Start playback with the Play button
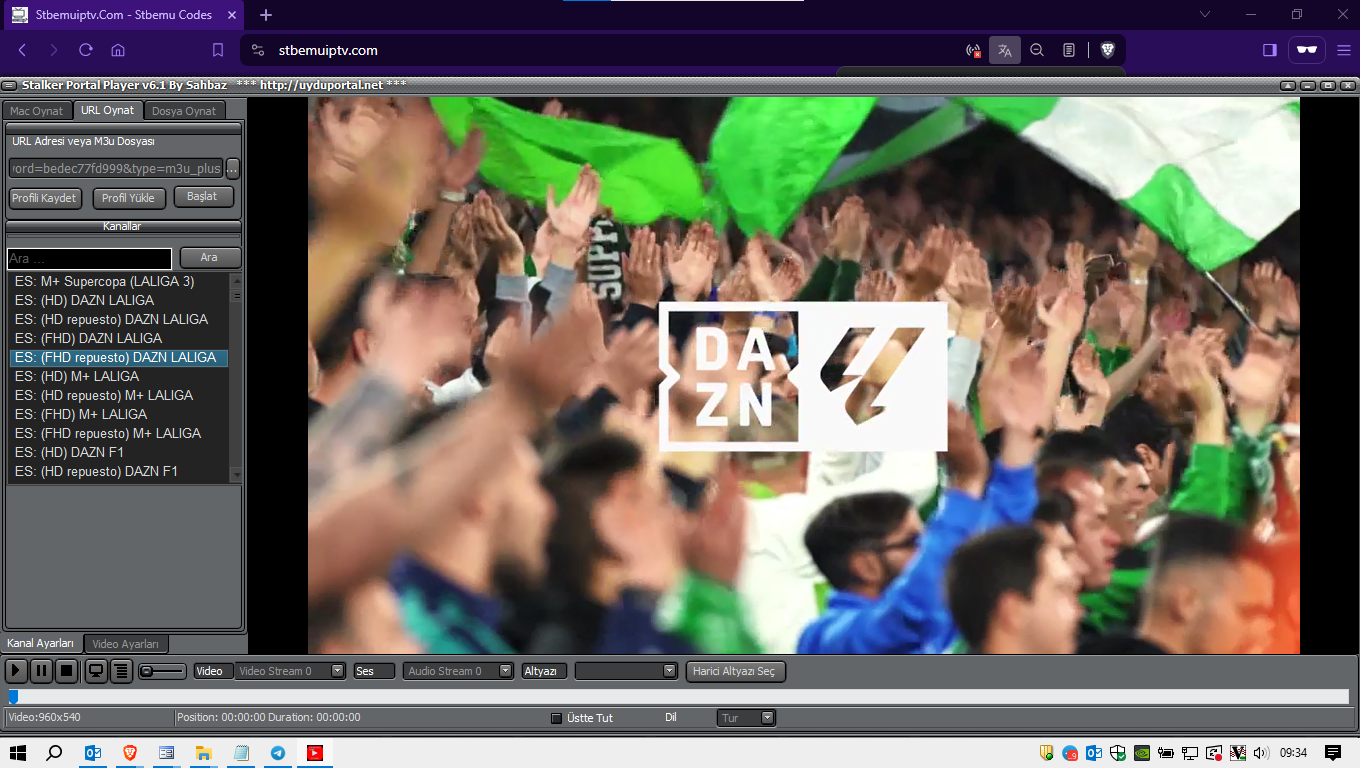Image resolution: width=1360 pixels, height=768 pixels. tap(16, 671)
